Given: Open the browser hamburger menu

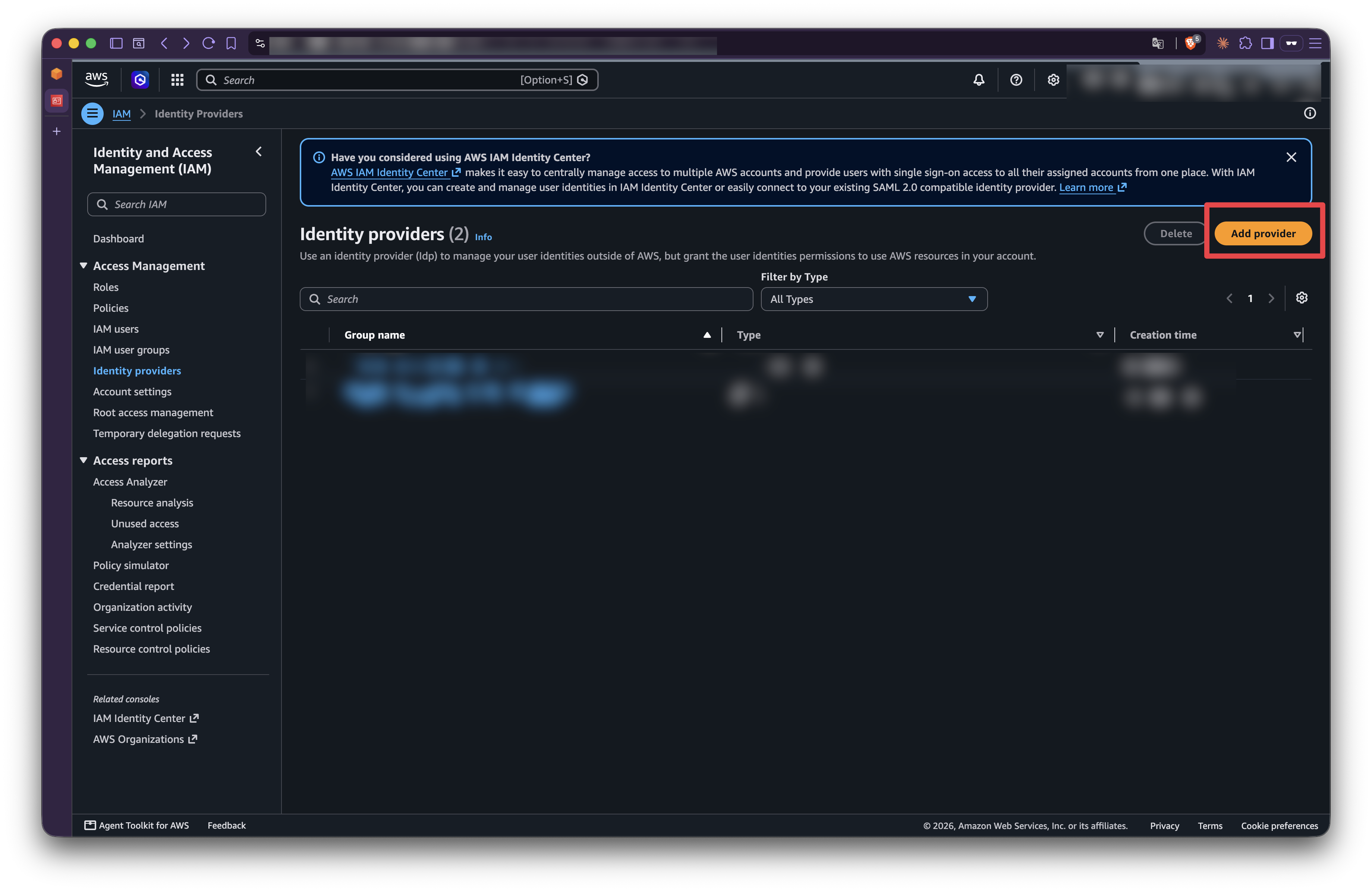Looking at the screenshot, I should (x=1315, y=43).
